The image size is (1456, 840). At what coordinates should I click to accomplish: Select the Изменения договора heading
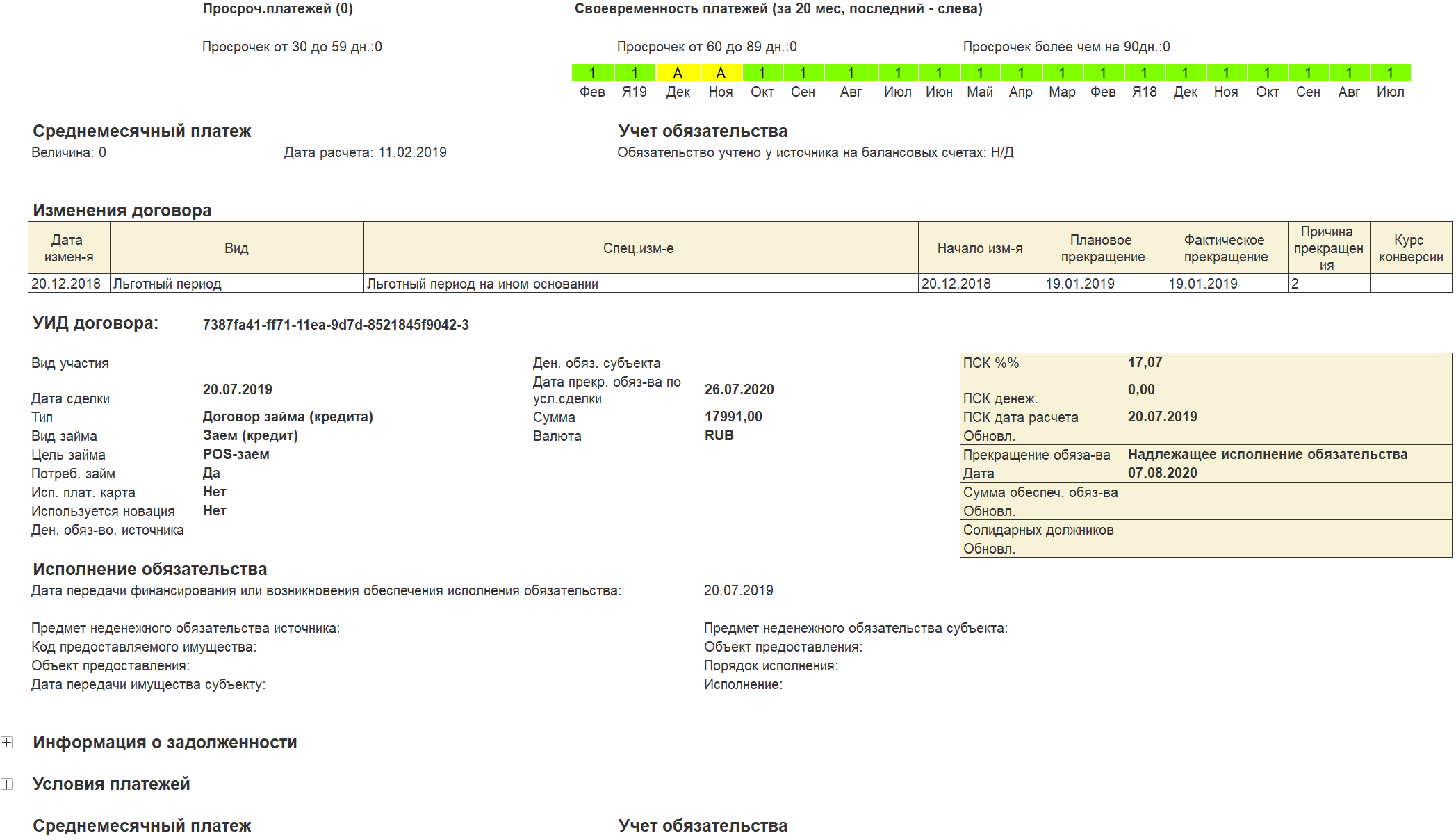pos(122,210)
